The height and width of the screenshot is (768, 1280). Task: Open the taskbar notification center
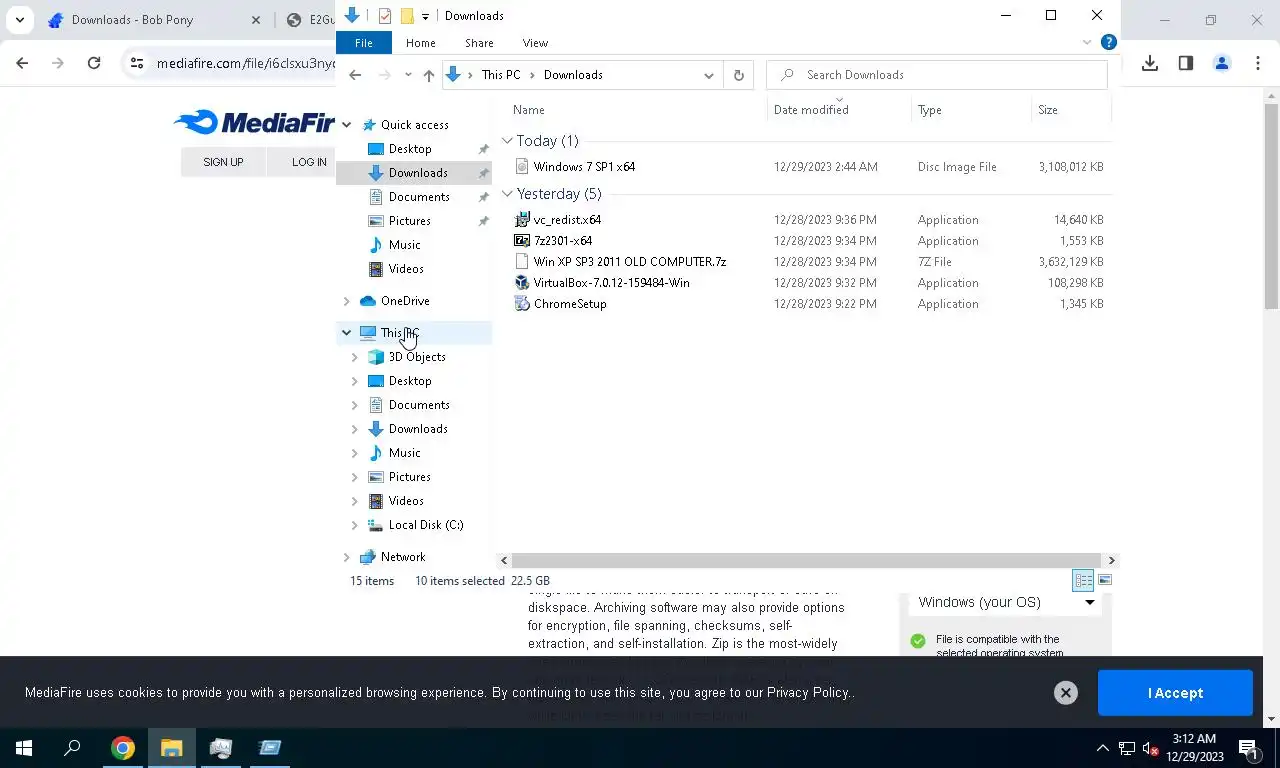point(1248,748)
